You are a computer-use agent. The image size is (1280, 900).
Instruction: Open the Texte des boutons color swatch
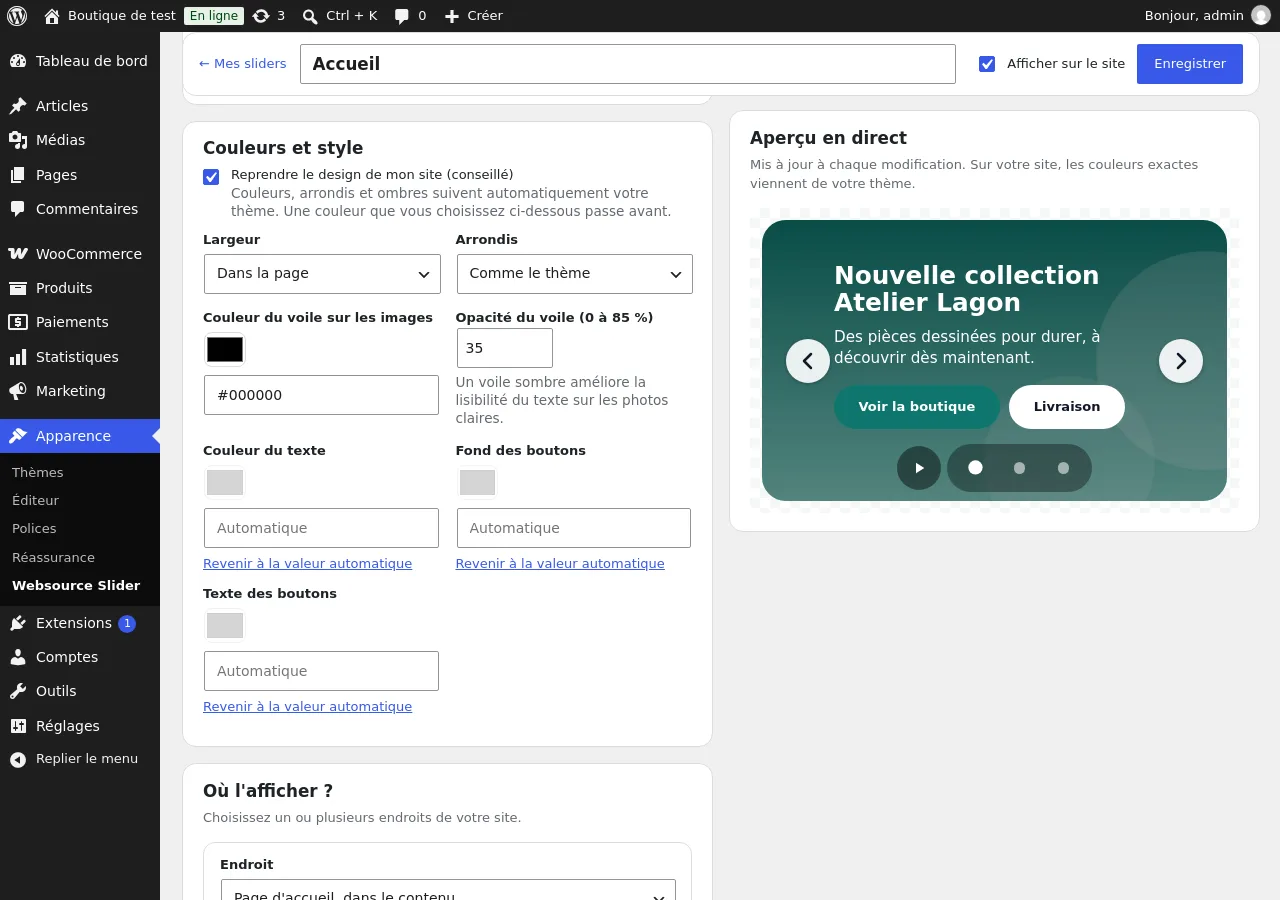225,625
